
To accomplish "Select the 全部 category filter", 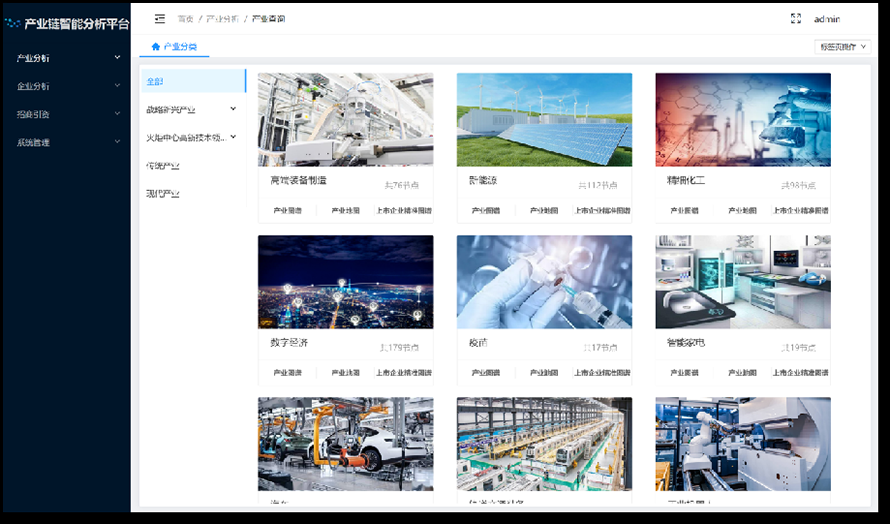I will click(x=191, y=81).
